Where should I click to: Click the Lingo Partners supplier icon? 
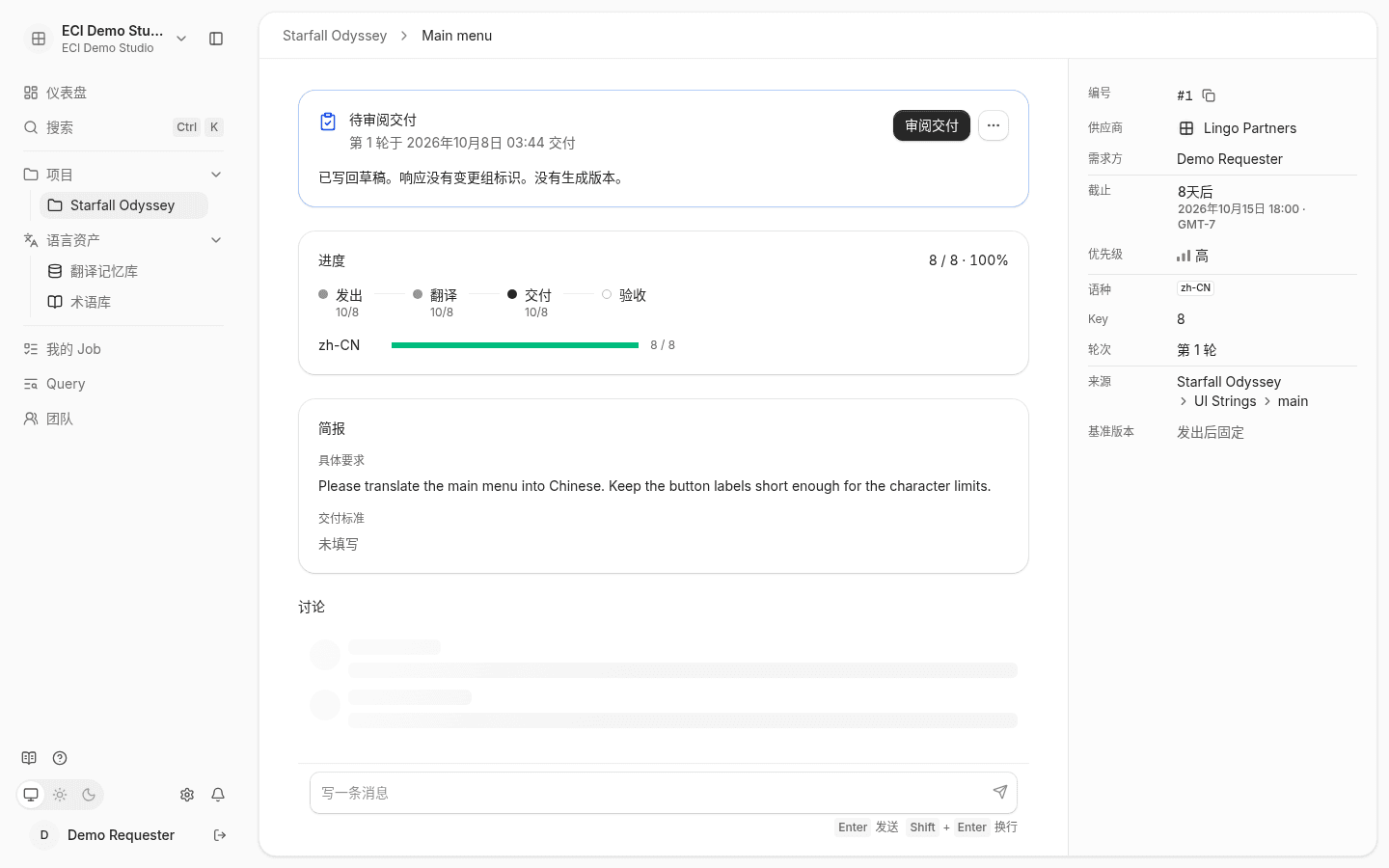(x=1186, y=128)
